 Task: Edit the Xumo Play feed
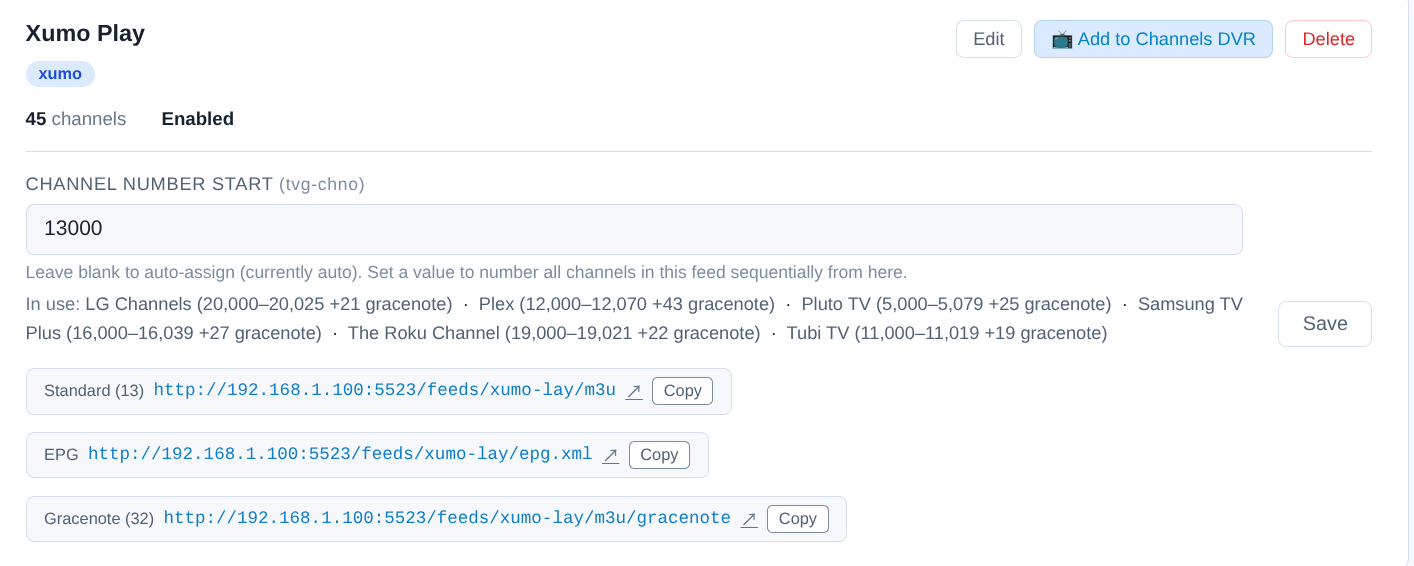tap(988, 39)
